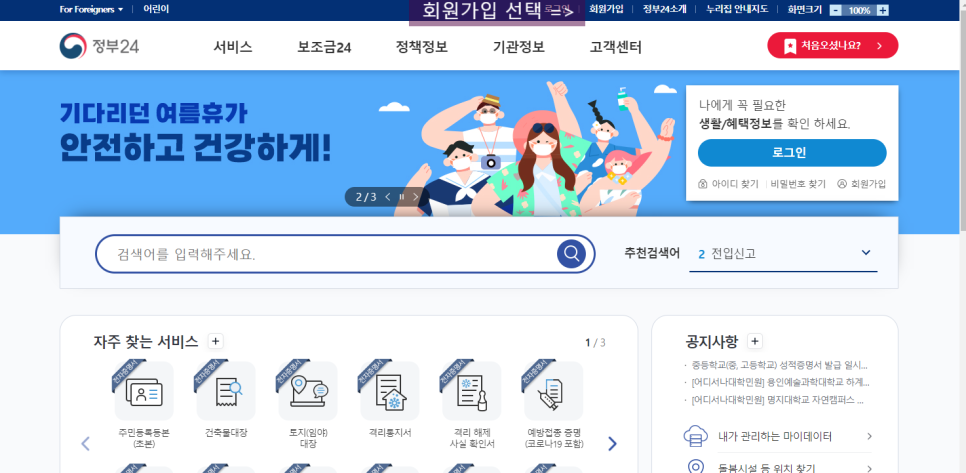
Task: Open the 정책정보 menu
Action: 421,47
